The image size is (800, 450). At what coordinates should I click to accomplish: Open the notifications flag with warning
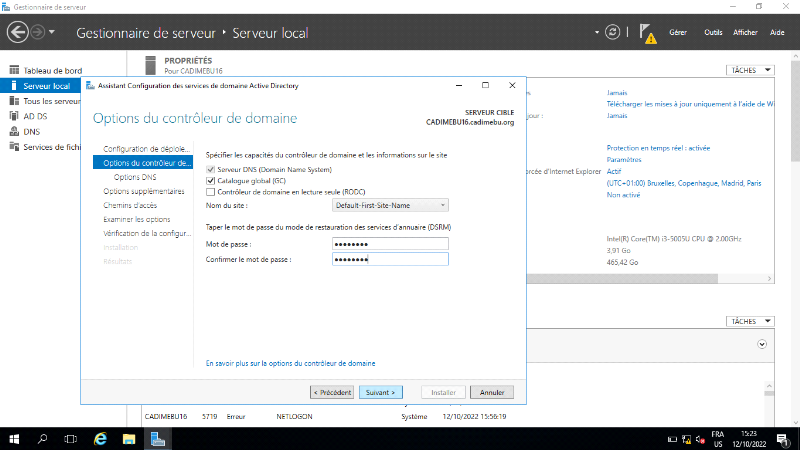[x=647, y=33]
